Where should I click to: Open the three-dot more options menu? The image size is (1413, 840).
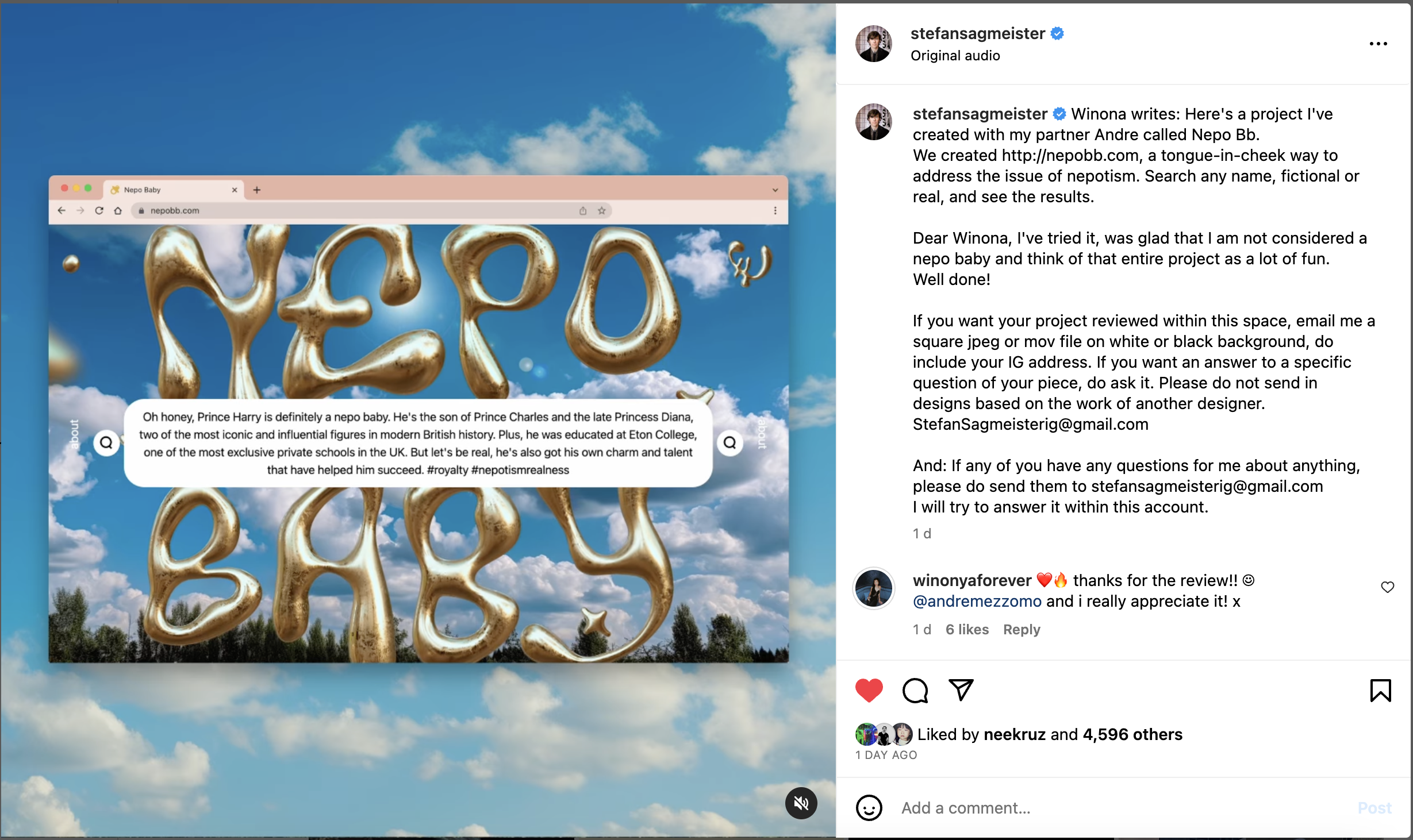1378,44
